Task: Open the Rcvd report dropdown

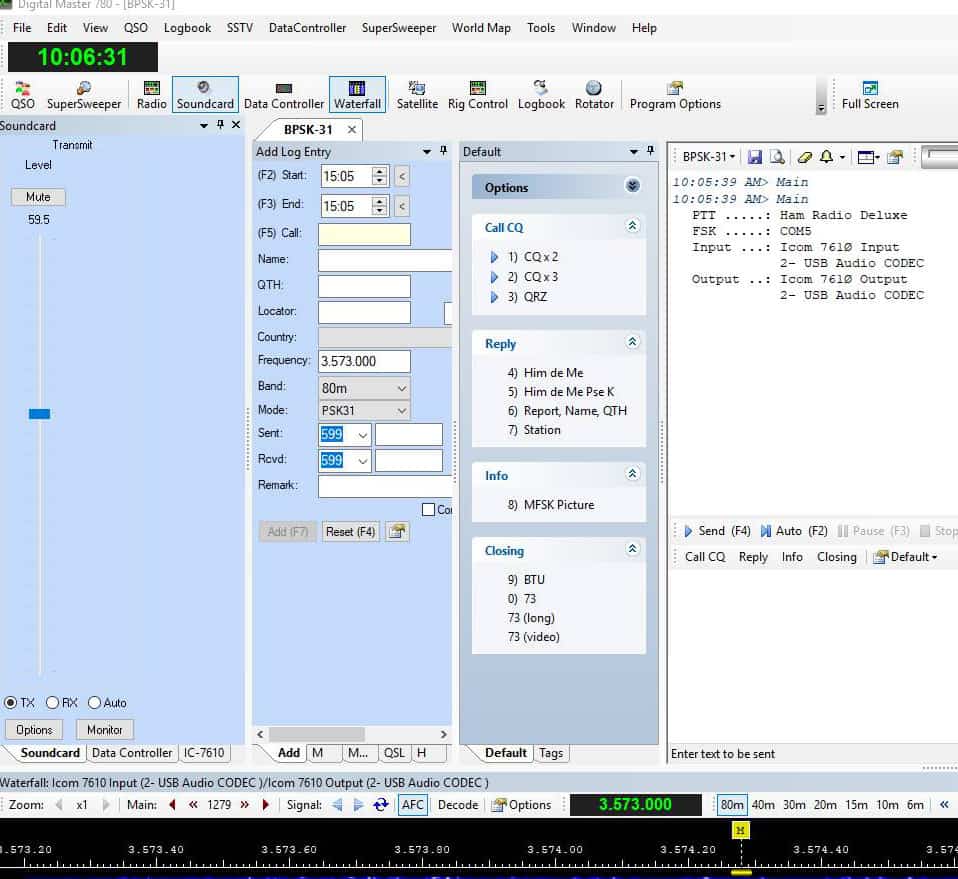Action: (362, 461)
